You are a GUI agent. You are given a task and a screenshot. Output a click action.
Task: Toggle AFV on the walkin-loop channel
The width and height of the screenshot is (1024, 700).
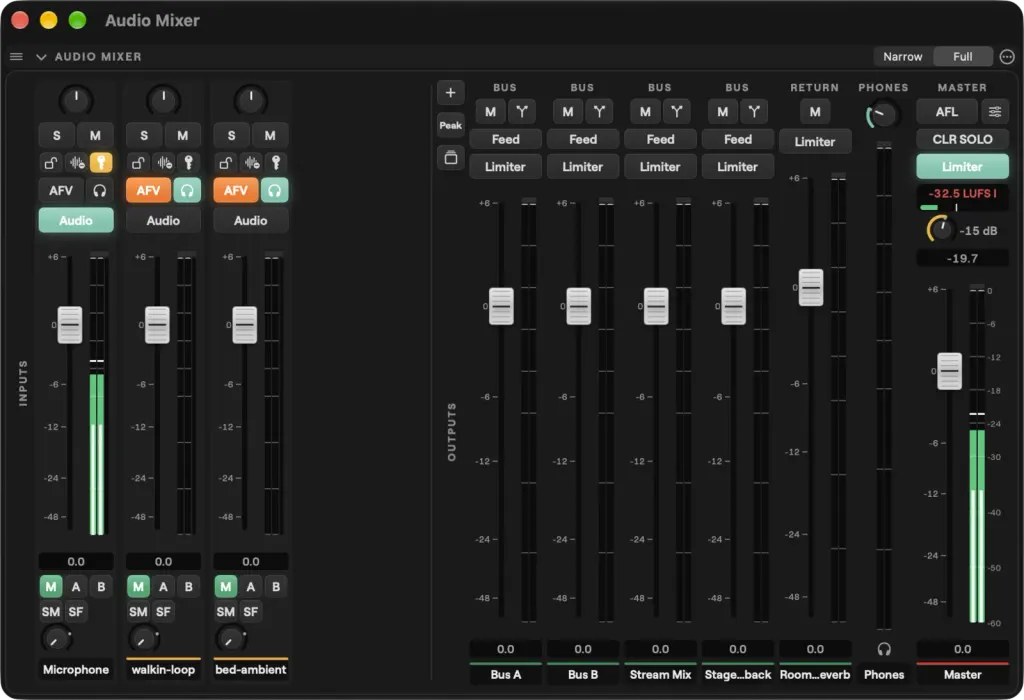click(148, 191)
